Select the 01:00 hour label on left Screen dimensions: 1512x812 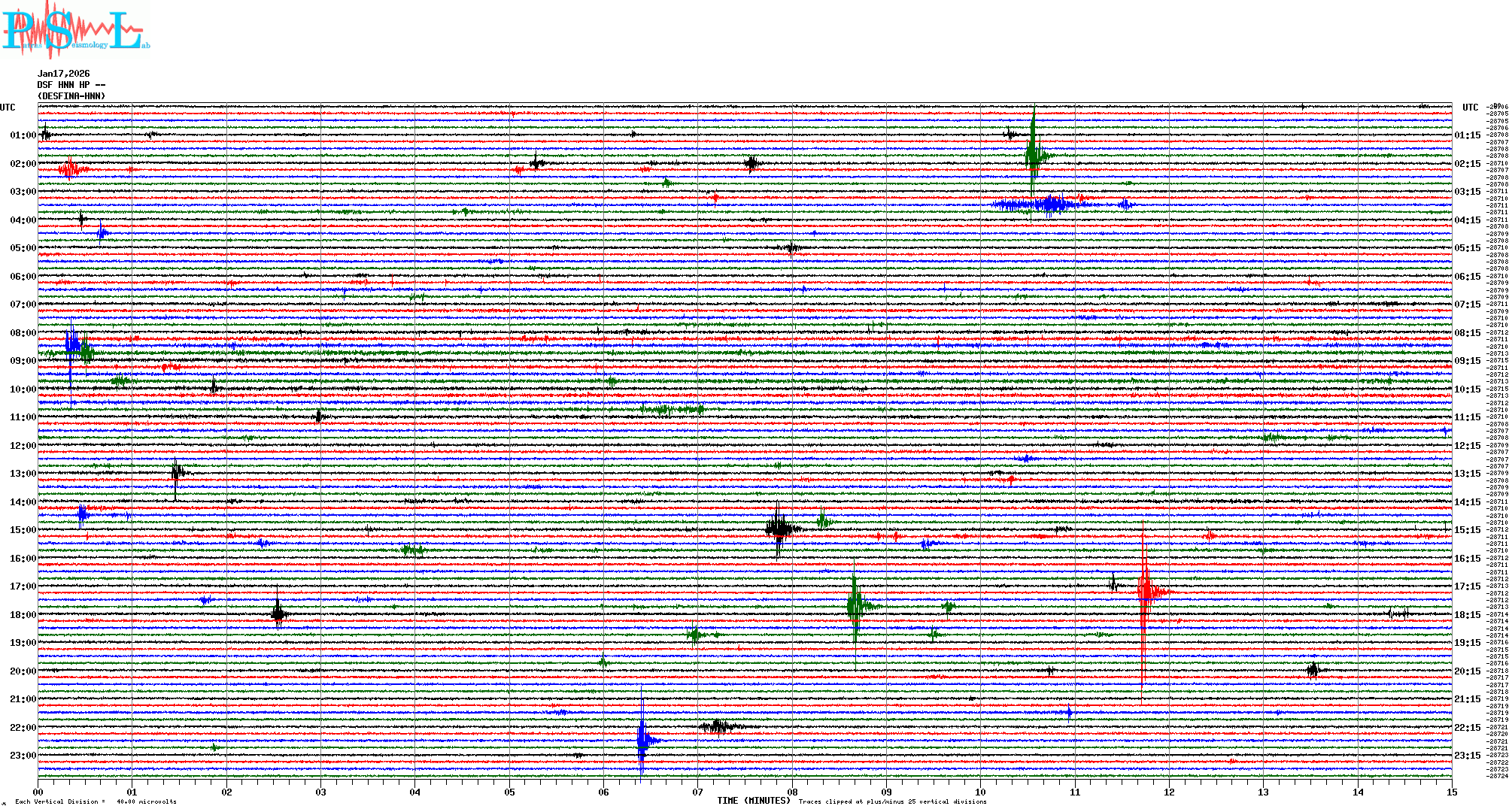pos(23,135)
